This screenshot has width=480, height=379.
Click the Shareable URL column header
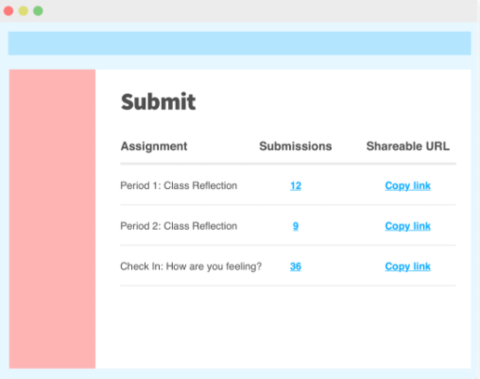[408, 146]
